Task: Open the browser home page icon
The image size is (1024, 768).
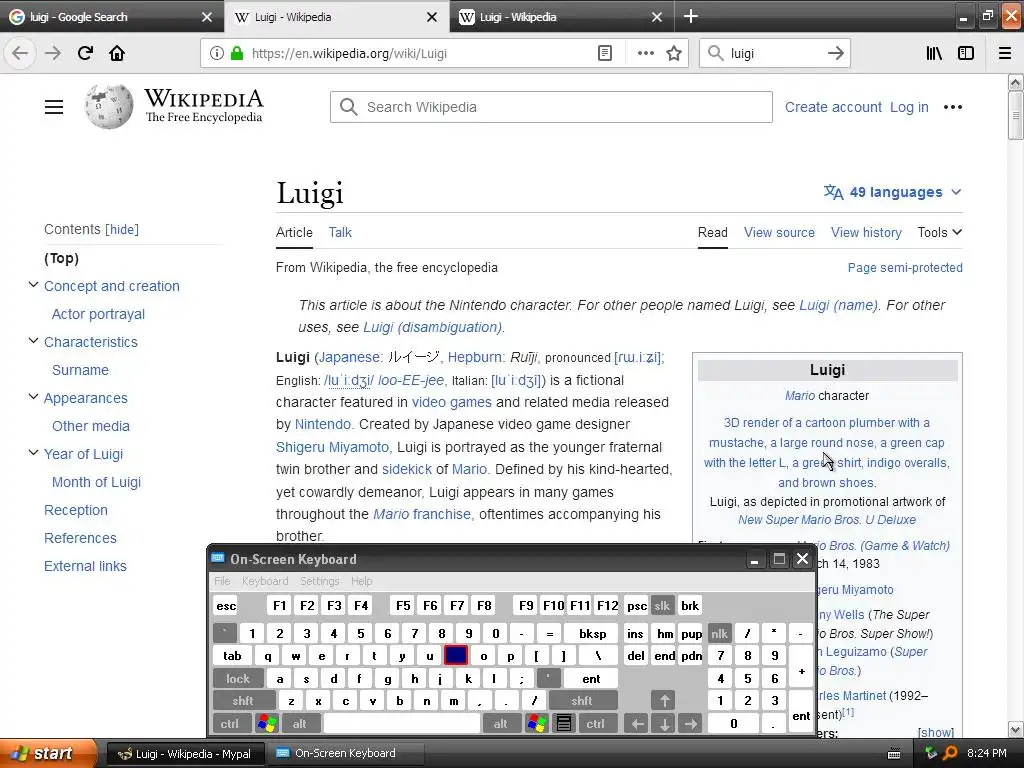Action: pos(117,53)
